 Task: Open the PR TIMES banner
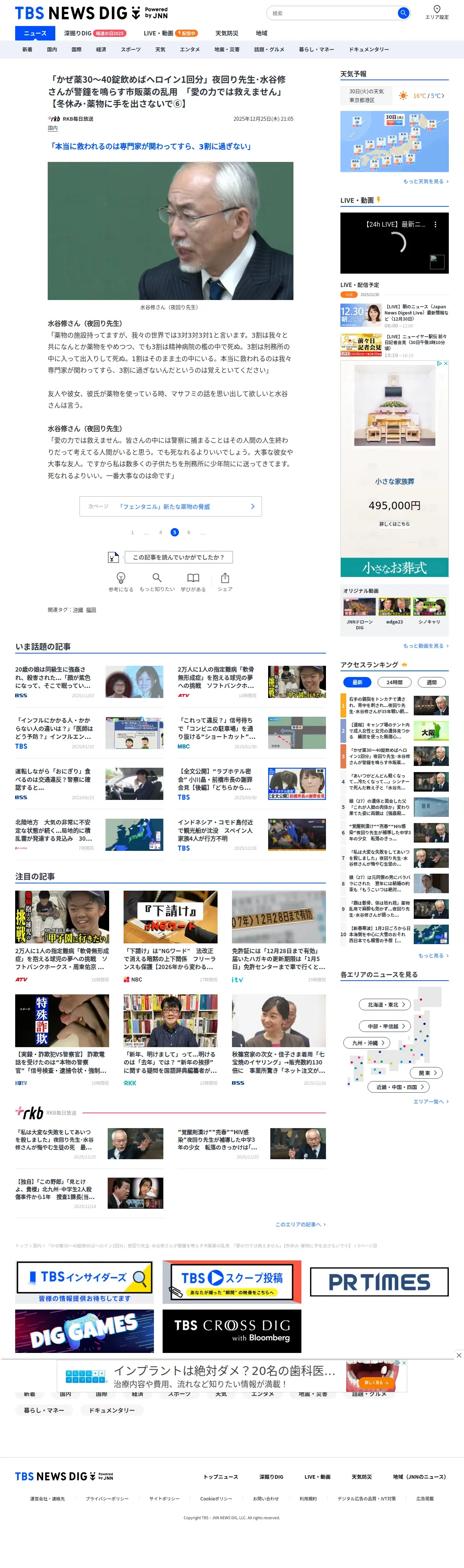tap(379, 1281)
